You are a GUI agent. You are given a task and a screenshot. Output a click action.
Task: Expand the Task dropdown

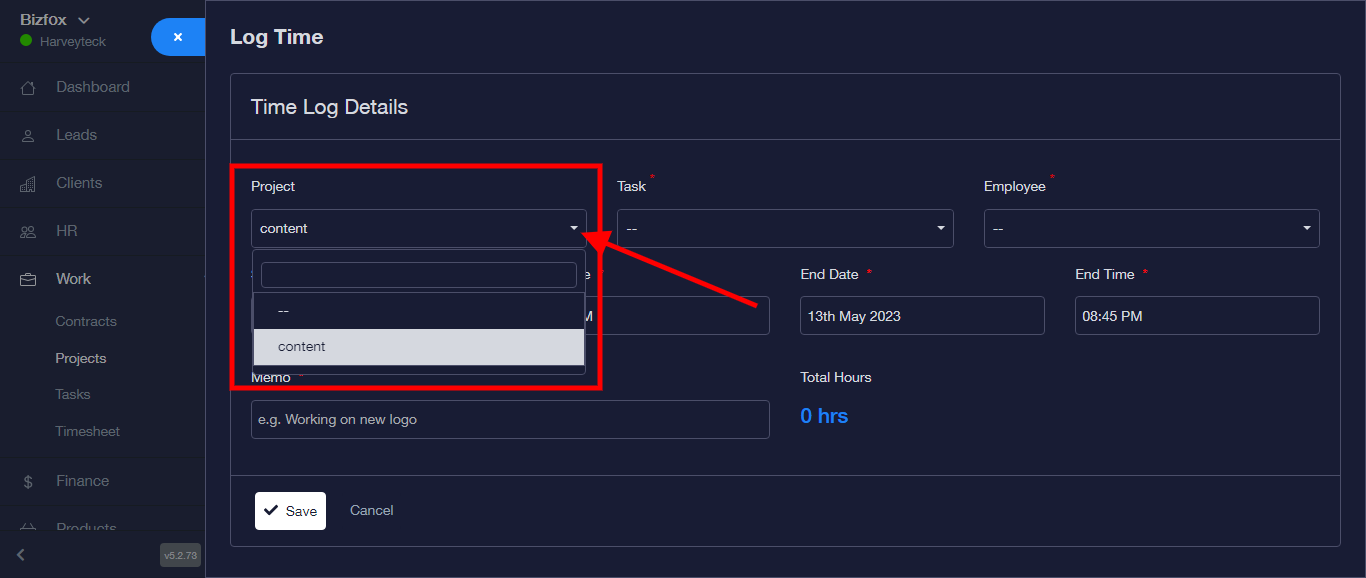click(784, 229)
